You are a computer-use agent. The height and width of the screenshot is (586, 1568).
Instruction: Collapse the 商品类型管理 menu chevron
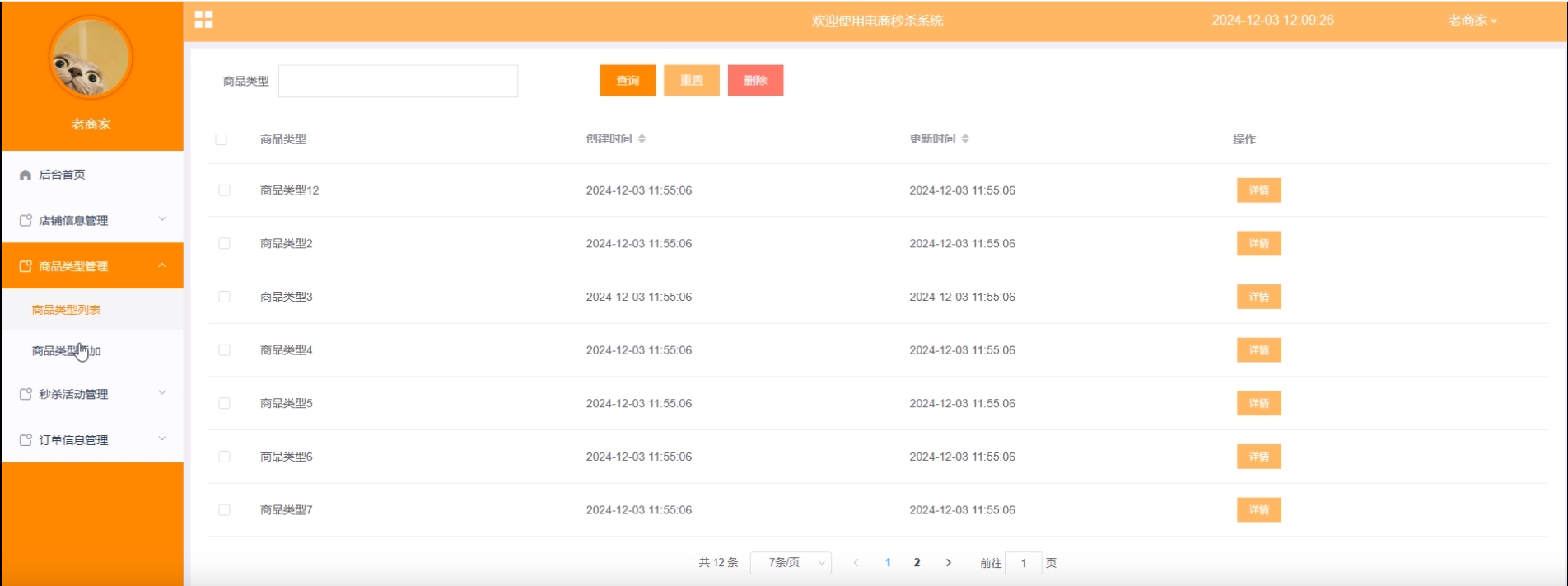(x=162, y=265)
